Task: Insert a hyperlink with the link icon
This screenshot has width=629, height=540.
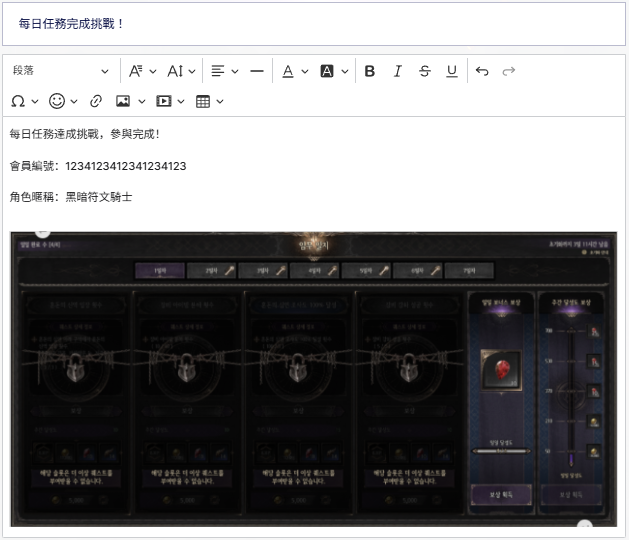Action: [x=96, y=101]
